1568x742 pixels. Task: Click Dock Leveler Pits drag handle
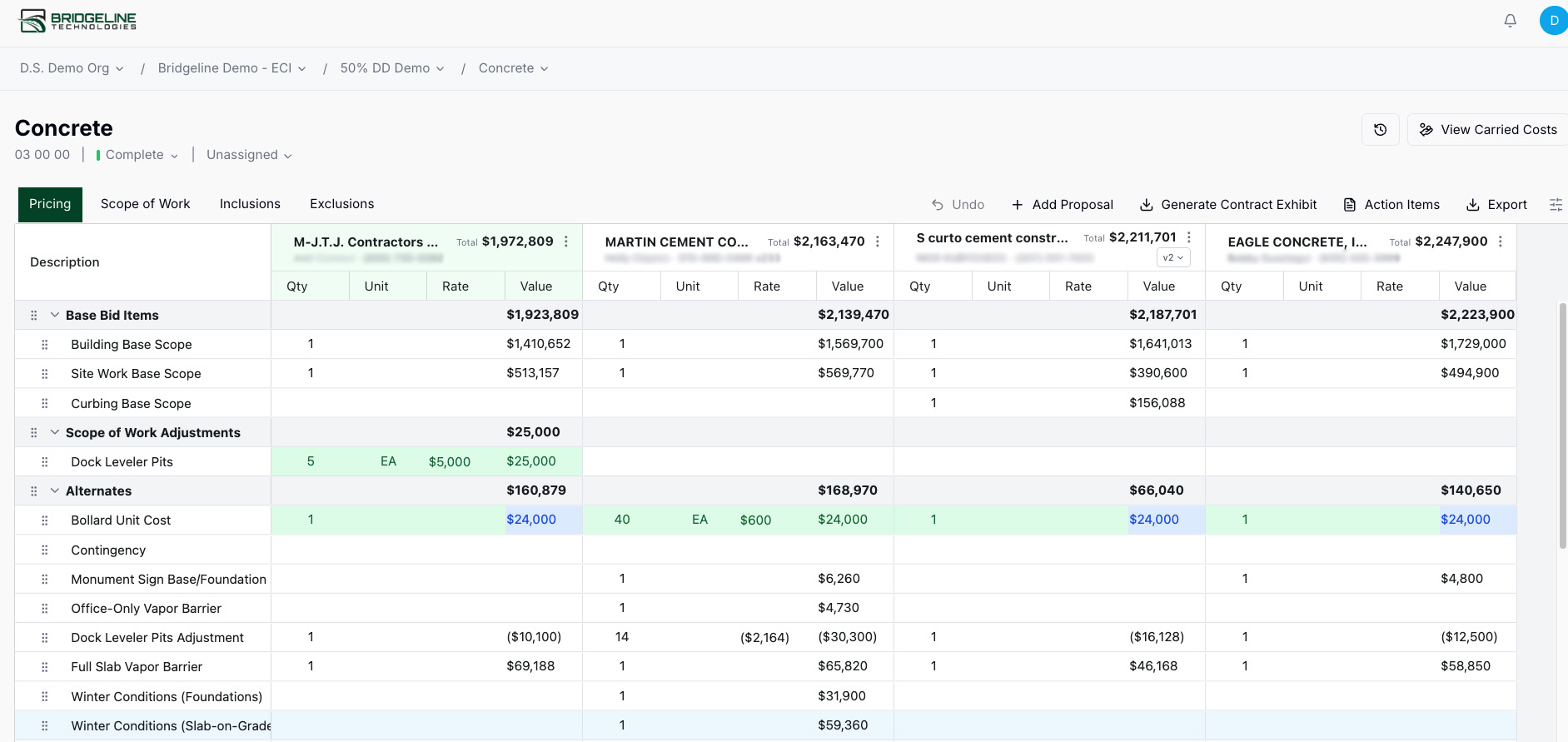tap(45, 462)
